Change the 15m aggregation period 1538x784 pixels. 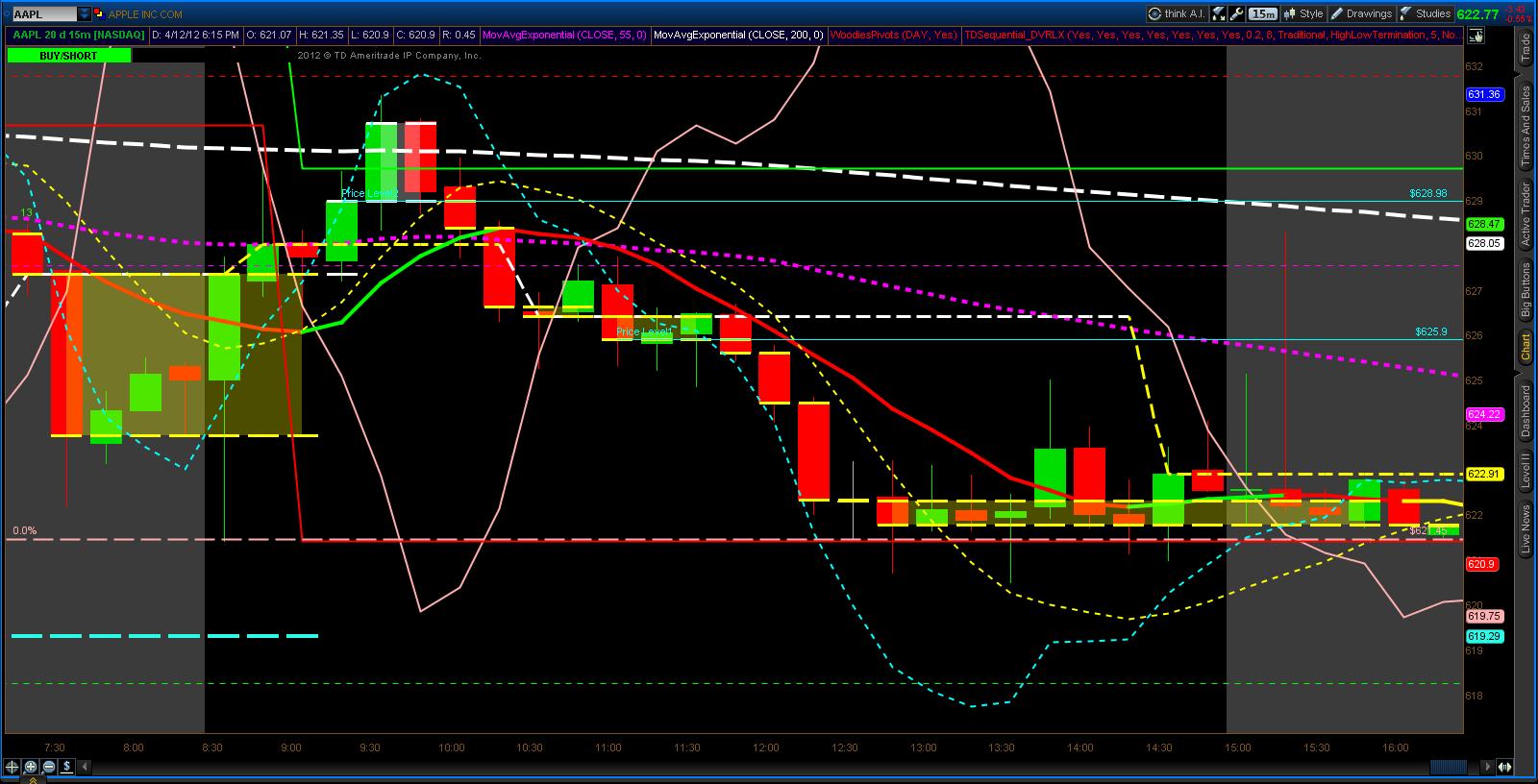click(x=1263, y=13)
